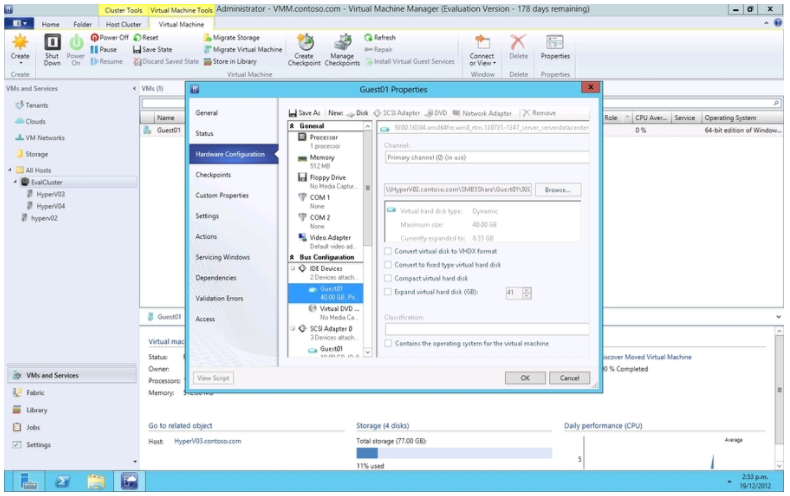The width and height of the screenshot is (790, 496).
Task: Increase the expand disk size spinner
Action: pyautogui.click(x=527, y=290)
